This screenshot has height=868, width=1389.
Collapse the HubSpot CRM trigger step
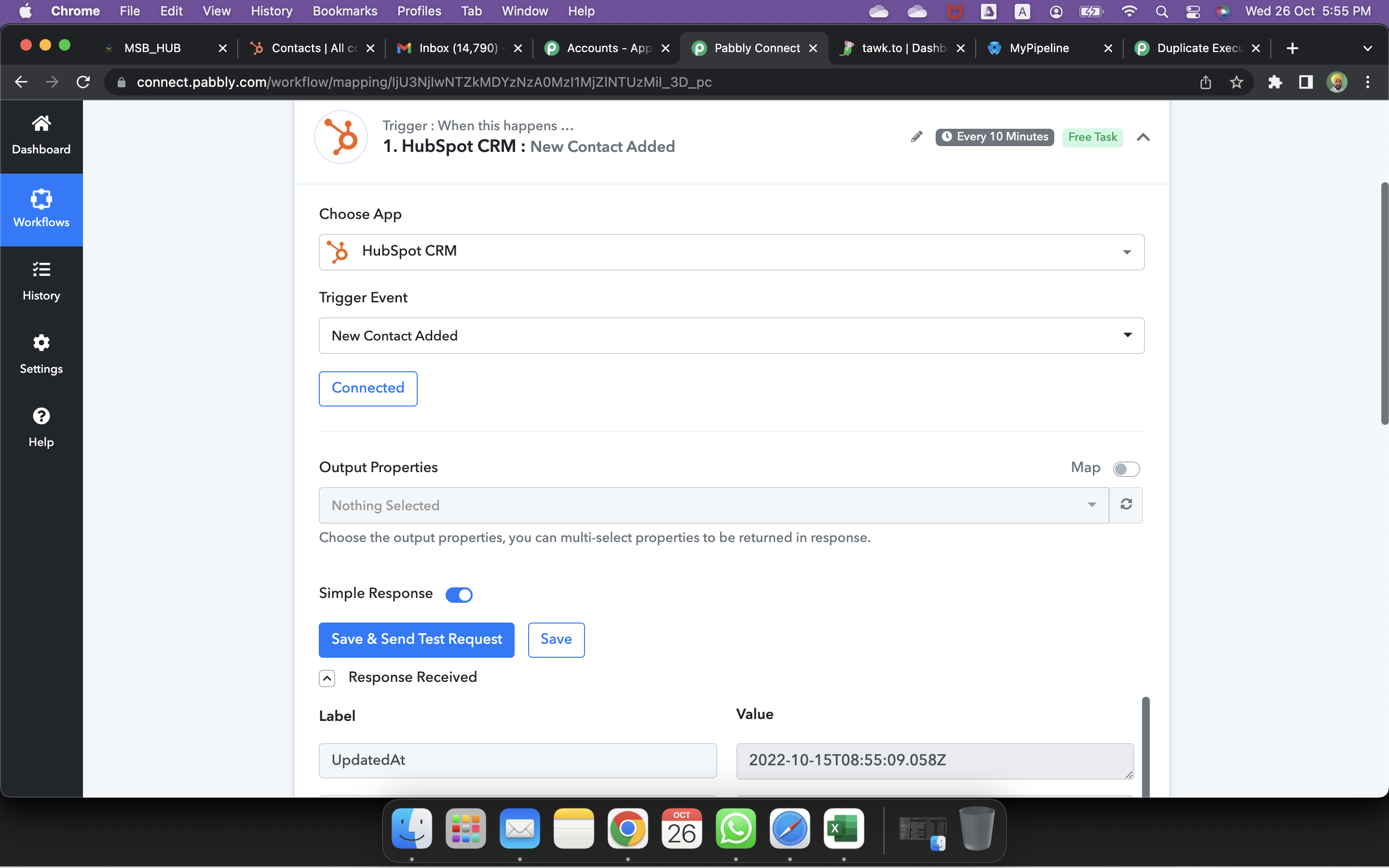pos(1144,137)
